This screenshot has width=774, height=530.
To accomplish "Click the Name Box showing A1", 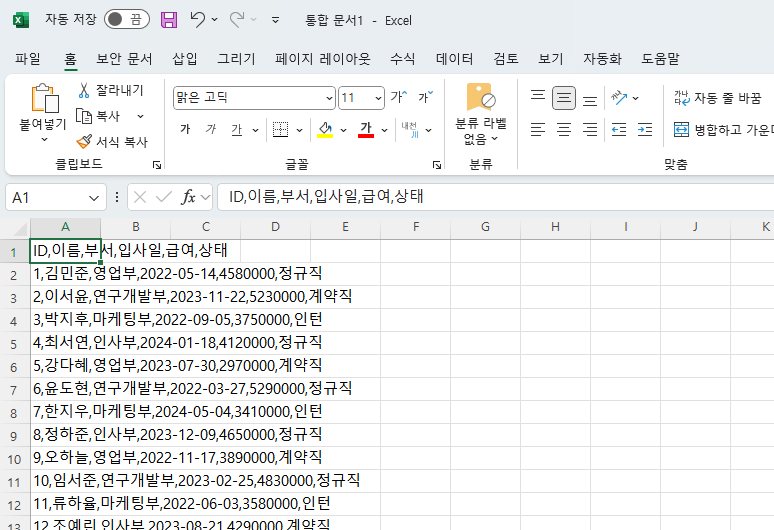I will click(x=46, y=197).
